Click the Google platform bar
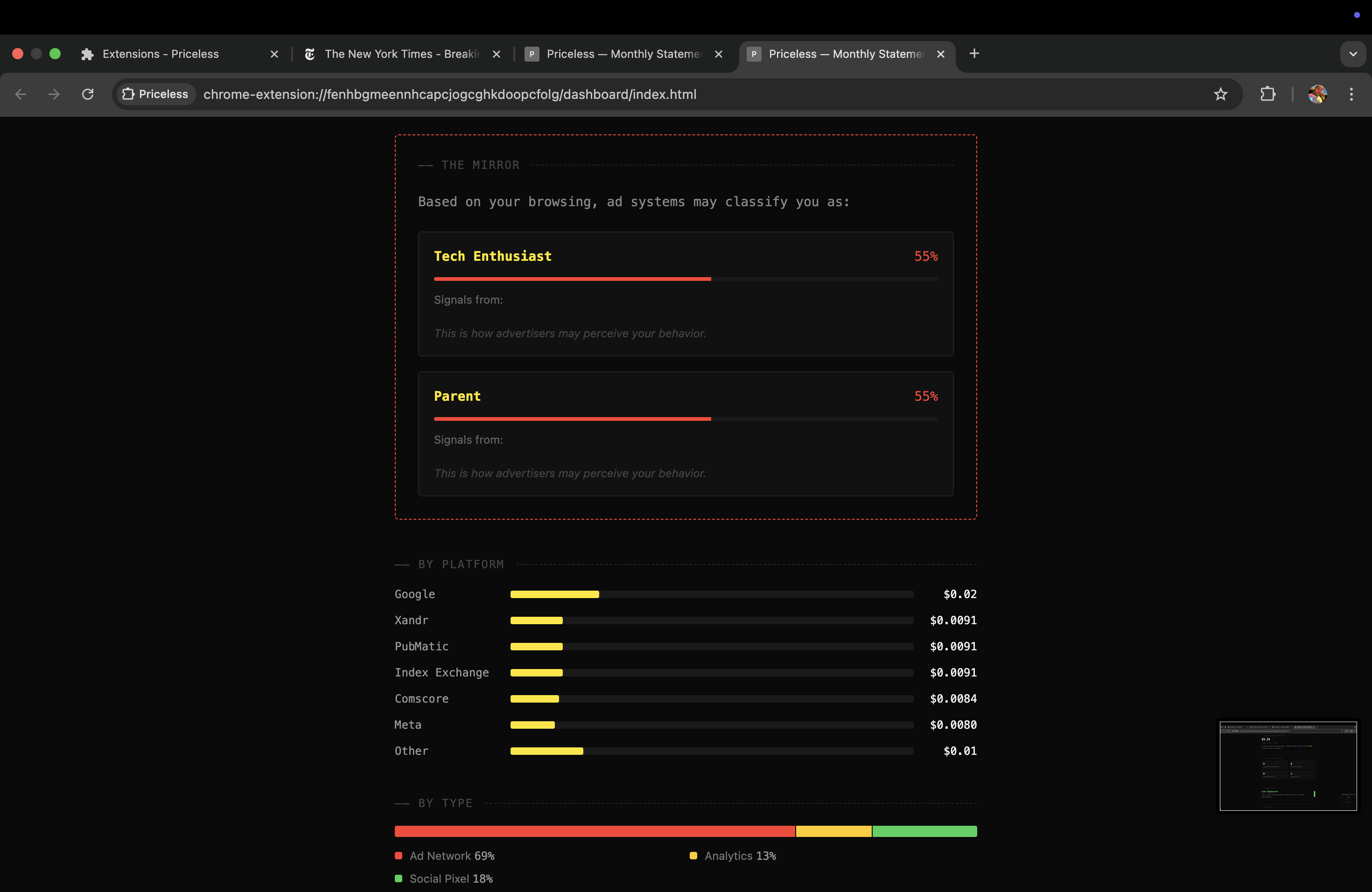This screenshot has width=1372, height=892. (711, 594)
